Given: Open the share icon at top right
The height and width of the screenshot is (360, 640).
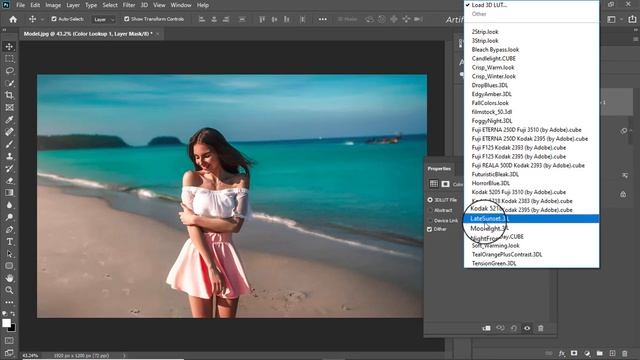Looking at the screenshot, I should coord(632,19).
